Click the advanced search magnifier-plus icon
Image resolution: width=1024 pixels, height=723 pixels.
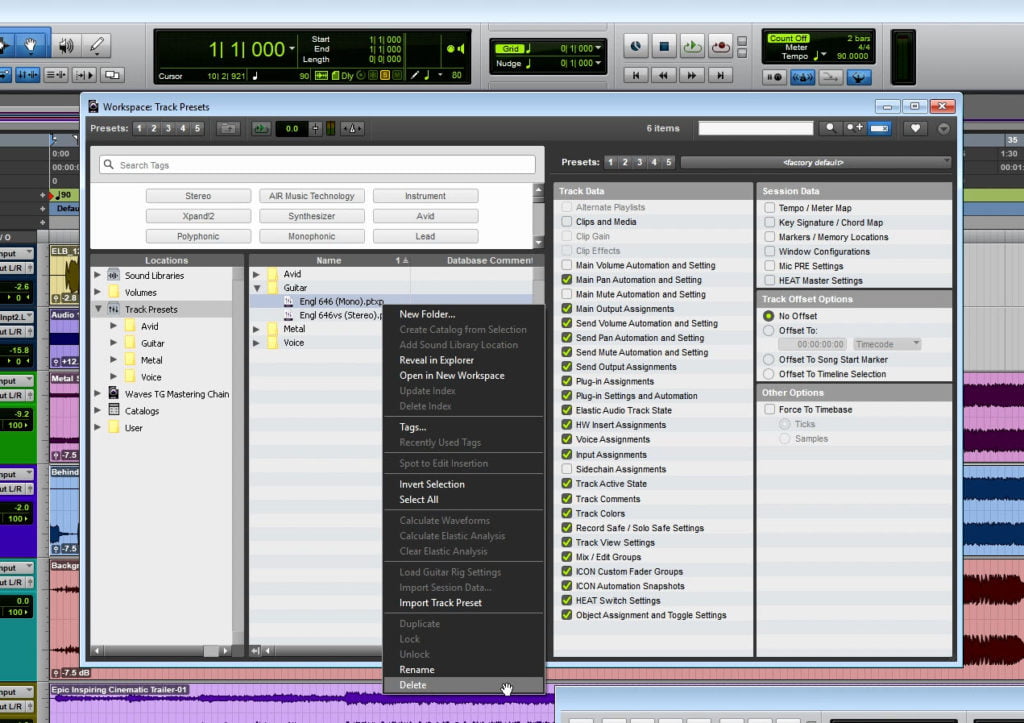click(854, 128)
